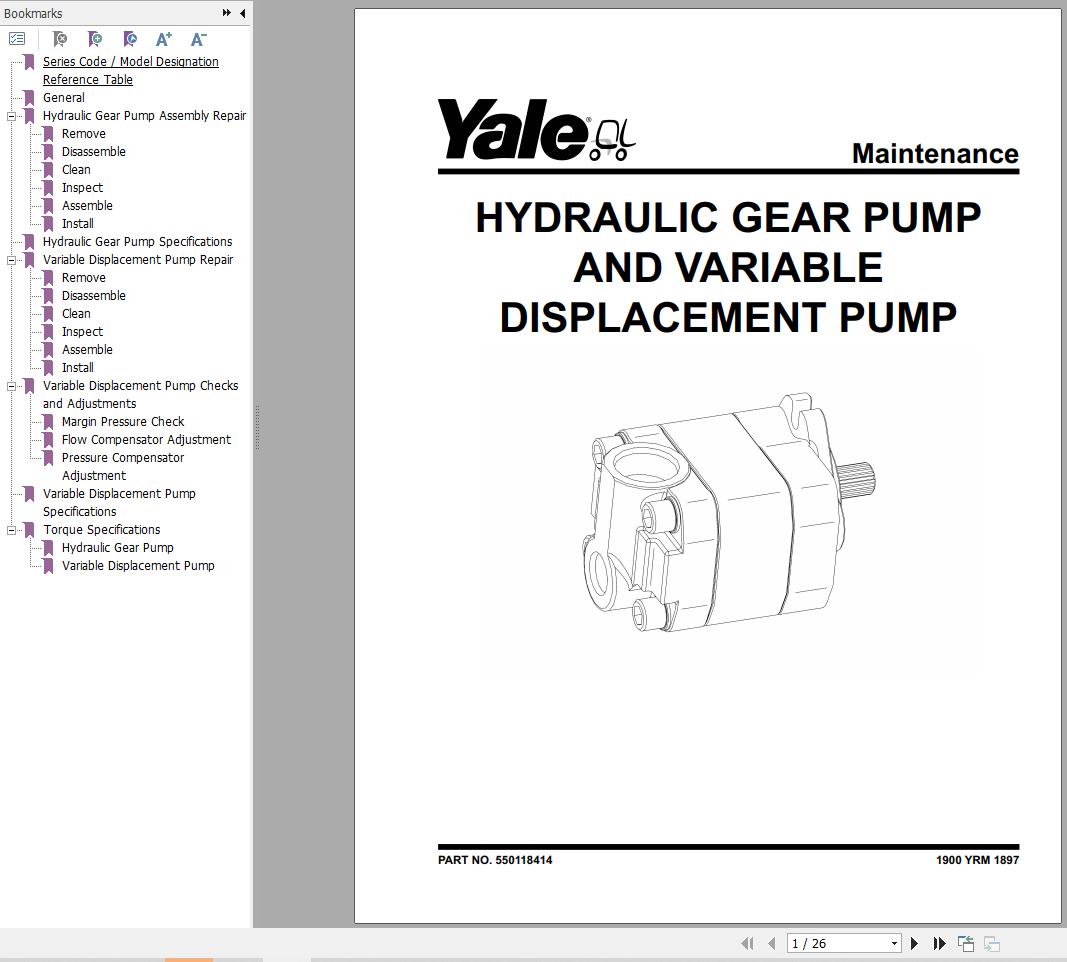Click the set bookmark destination icon
Image resolution: width=1067 pixels, height=962 pixels.
[130, 39]
